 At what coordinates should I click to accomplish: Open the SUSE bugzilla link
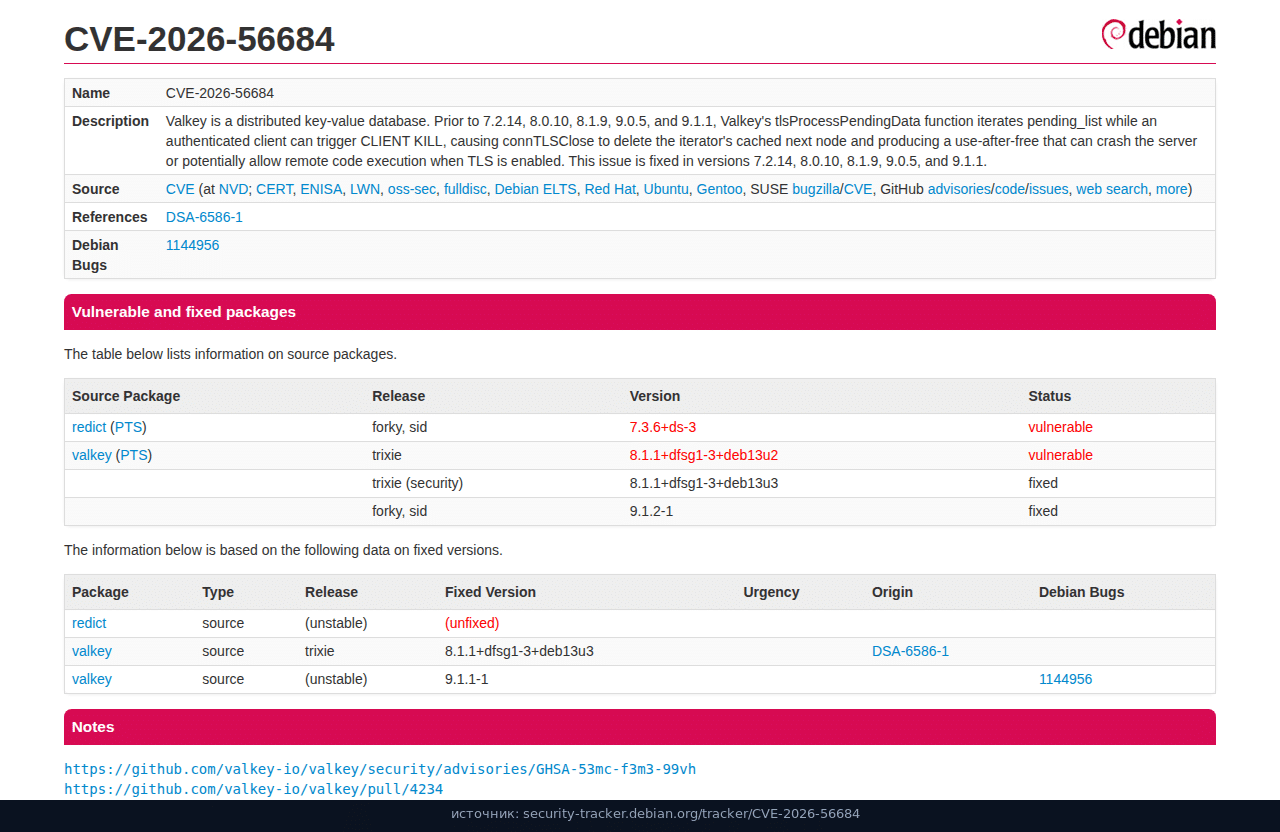click(x=816, y=189)
